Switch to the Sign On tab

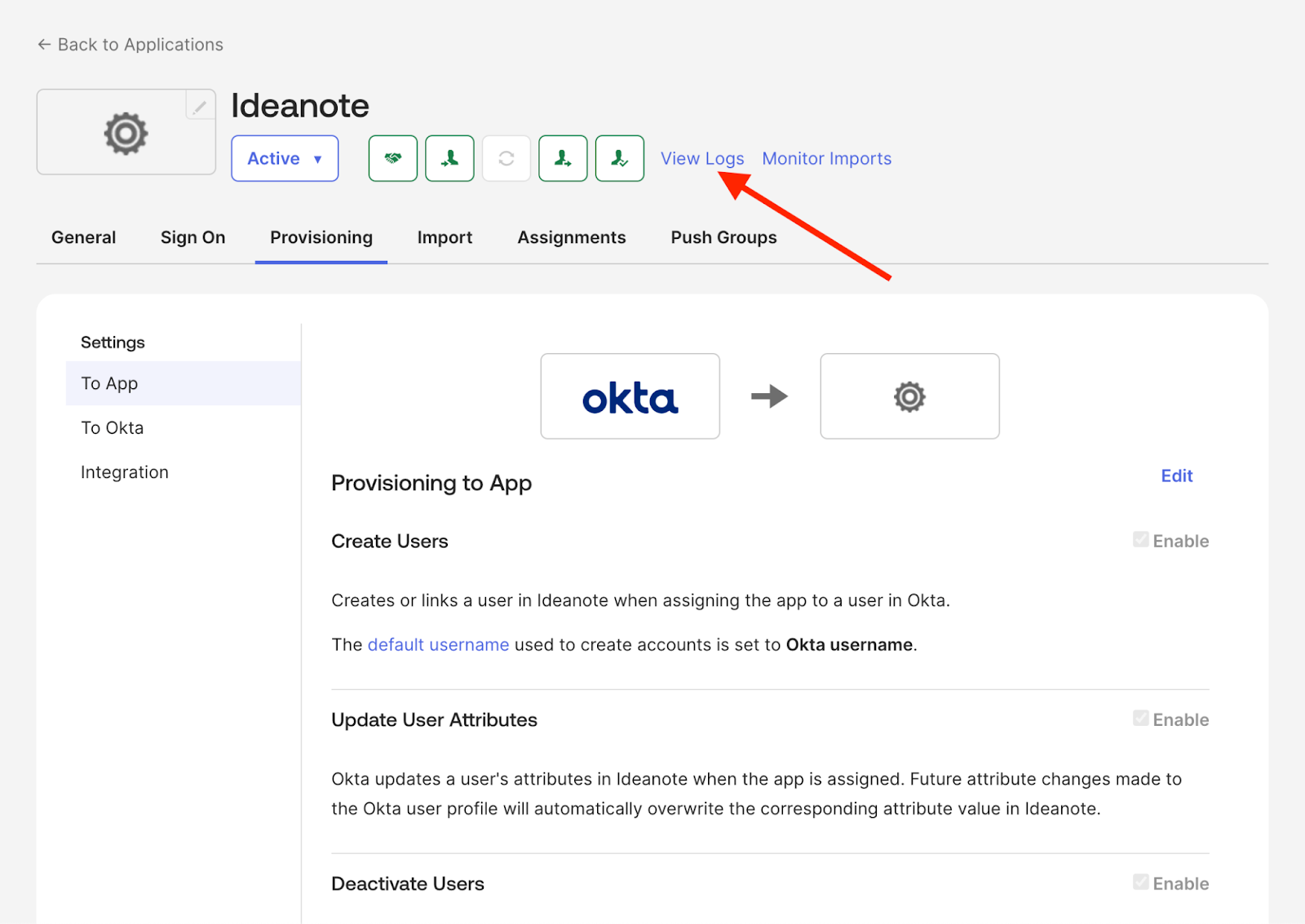click(192, 237)
